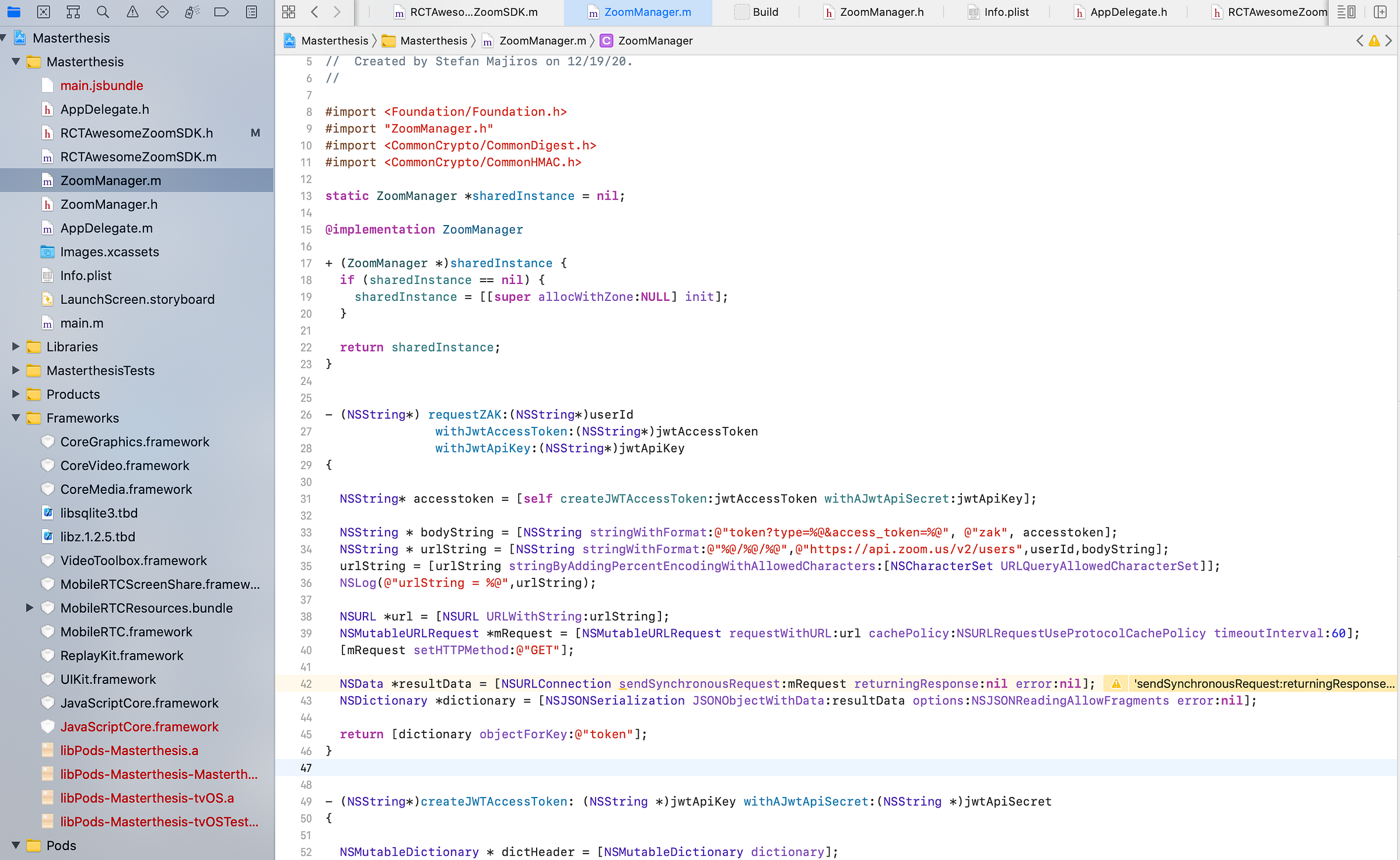Viewport: 1400px width, 860px height.
Task: Show the report navigator
Action: tap(251, 12)
